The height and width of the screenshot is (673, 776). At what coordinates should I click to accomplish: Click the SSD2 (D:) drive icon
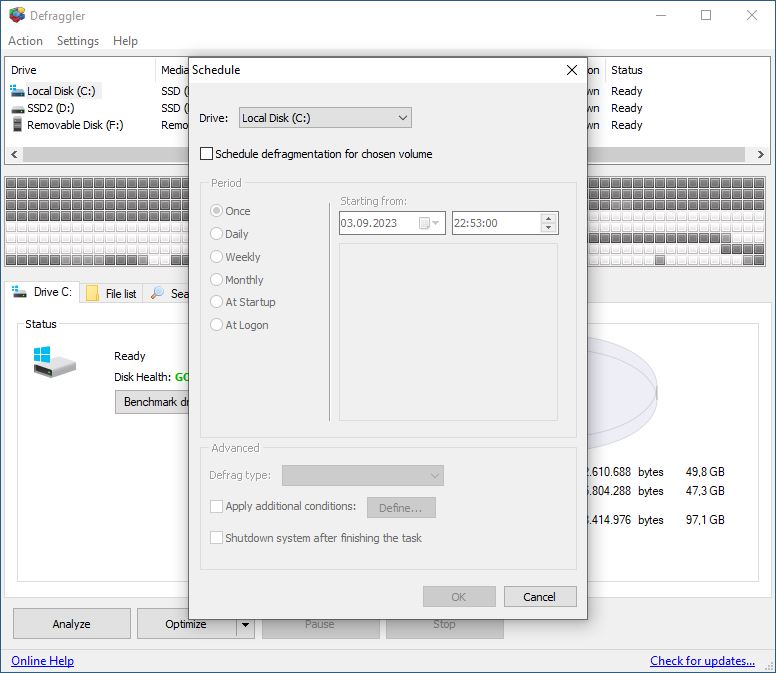point(17,109)
